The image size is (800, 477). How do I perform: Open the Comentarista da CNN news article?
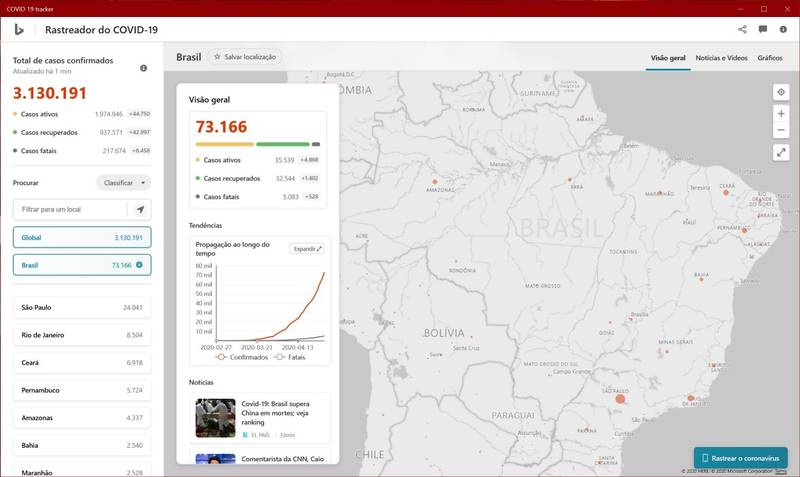pyautogui.click(x=260, y=457)
